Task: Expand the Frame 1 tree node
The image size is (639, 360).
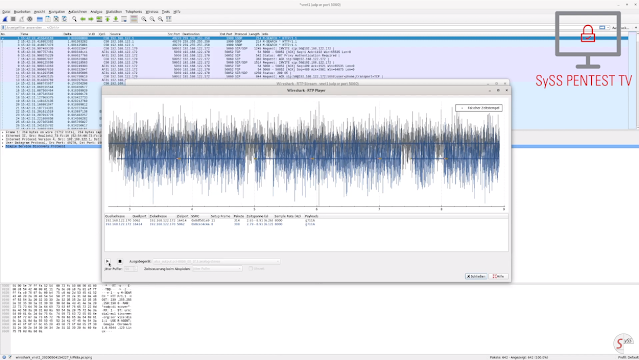Action: click(x=2, y=133)
